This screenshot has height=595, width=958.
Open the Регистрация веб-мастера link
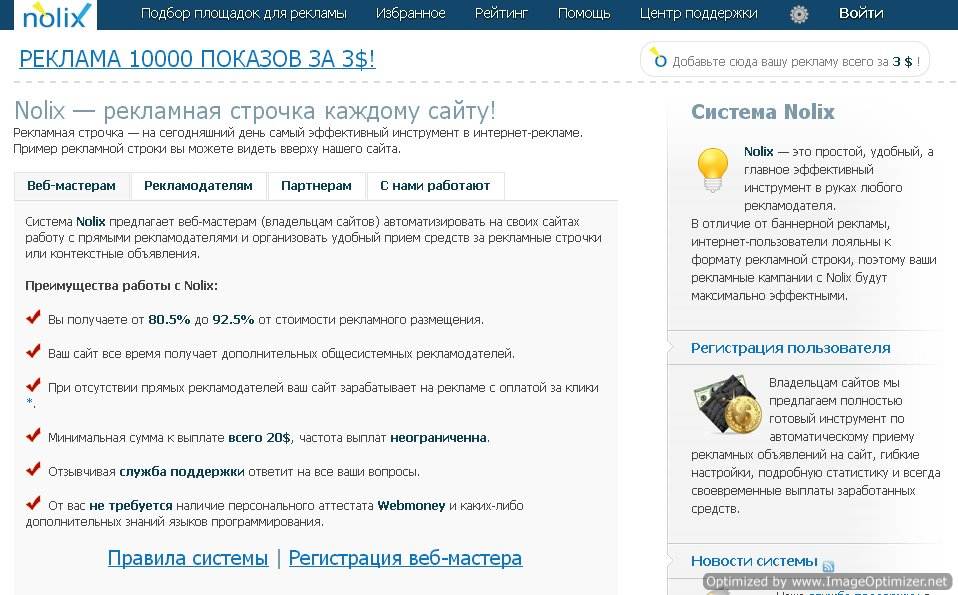pyautogui.click(x=405, y=558)
